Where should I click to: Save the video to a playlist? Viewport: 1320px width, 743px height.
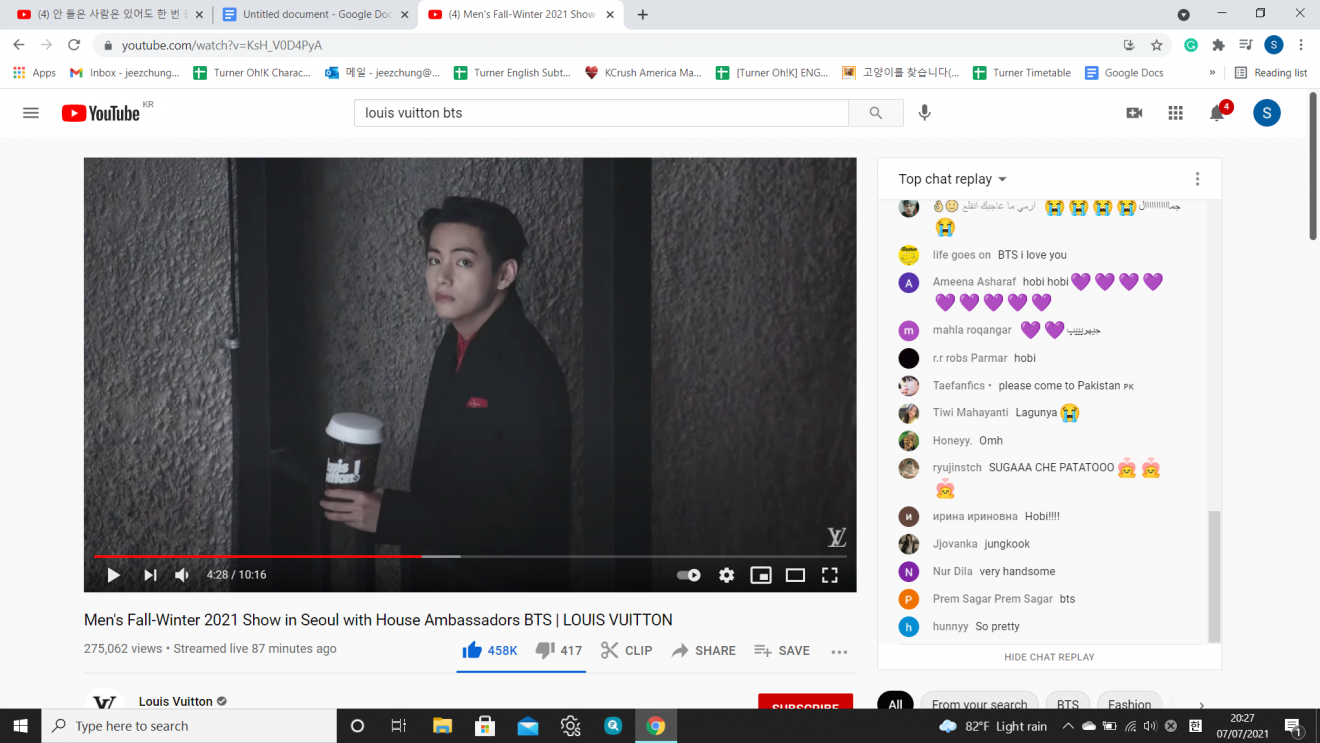point(781,650)
